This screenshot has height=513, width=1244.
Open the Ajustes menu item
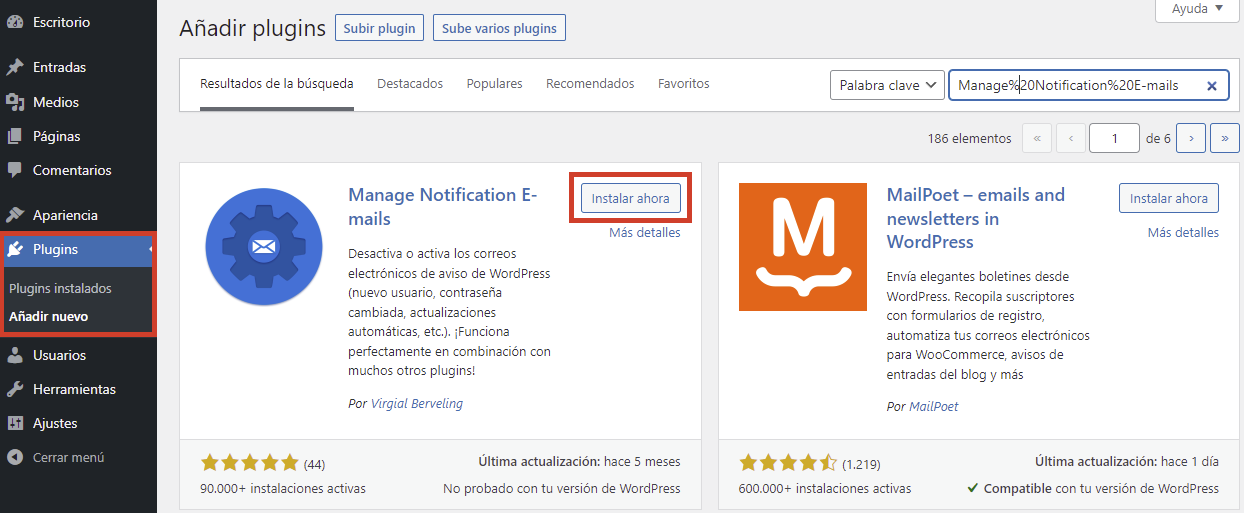point(78,423)
